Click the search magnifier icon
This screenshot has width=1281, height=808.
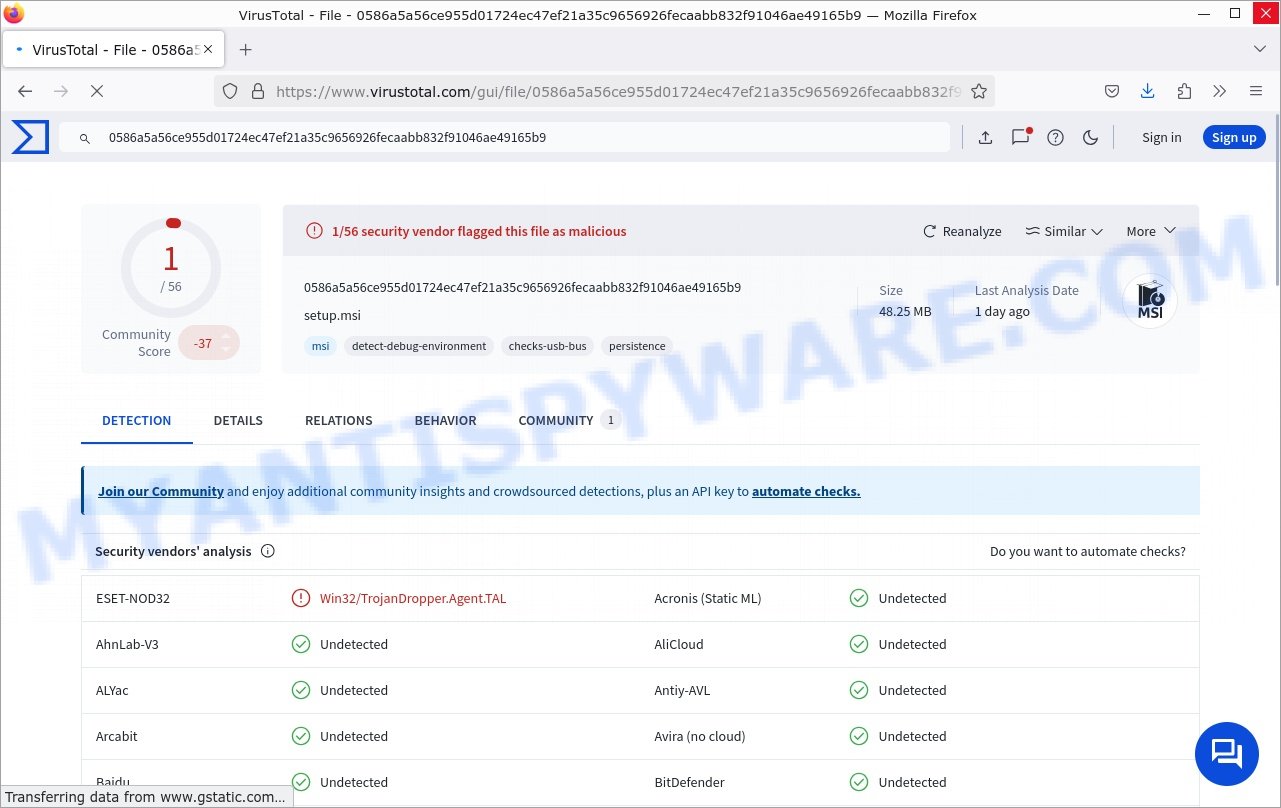coord(85,138)
